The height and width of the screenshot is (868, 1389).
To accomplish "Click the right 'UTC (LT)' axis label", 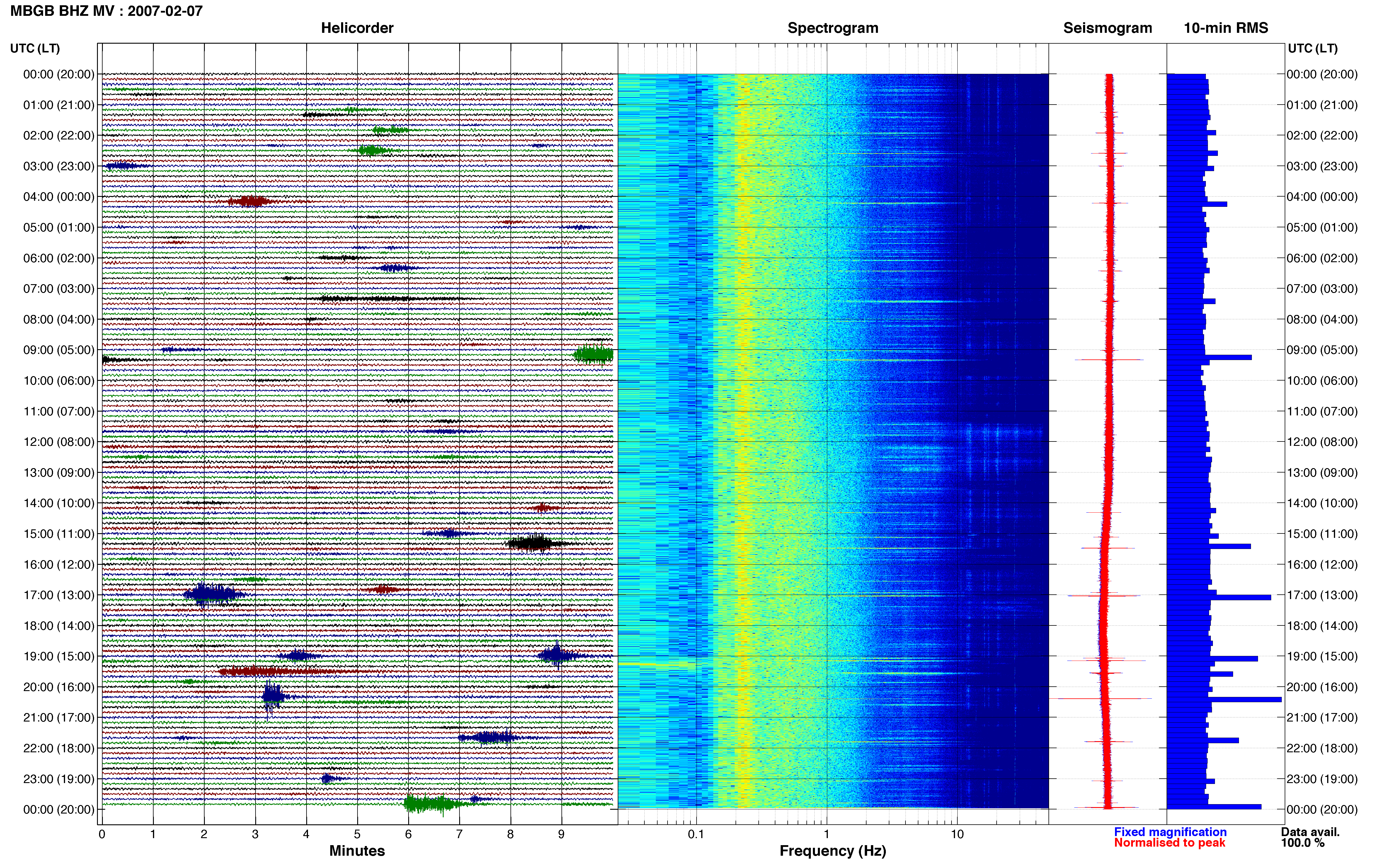I will click(1312, 48).
